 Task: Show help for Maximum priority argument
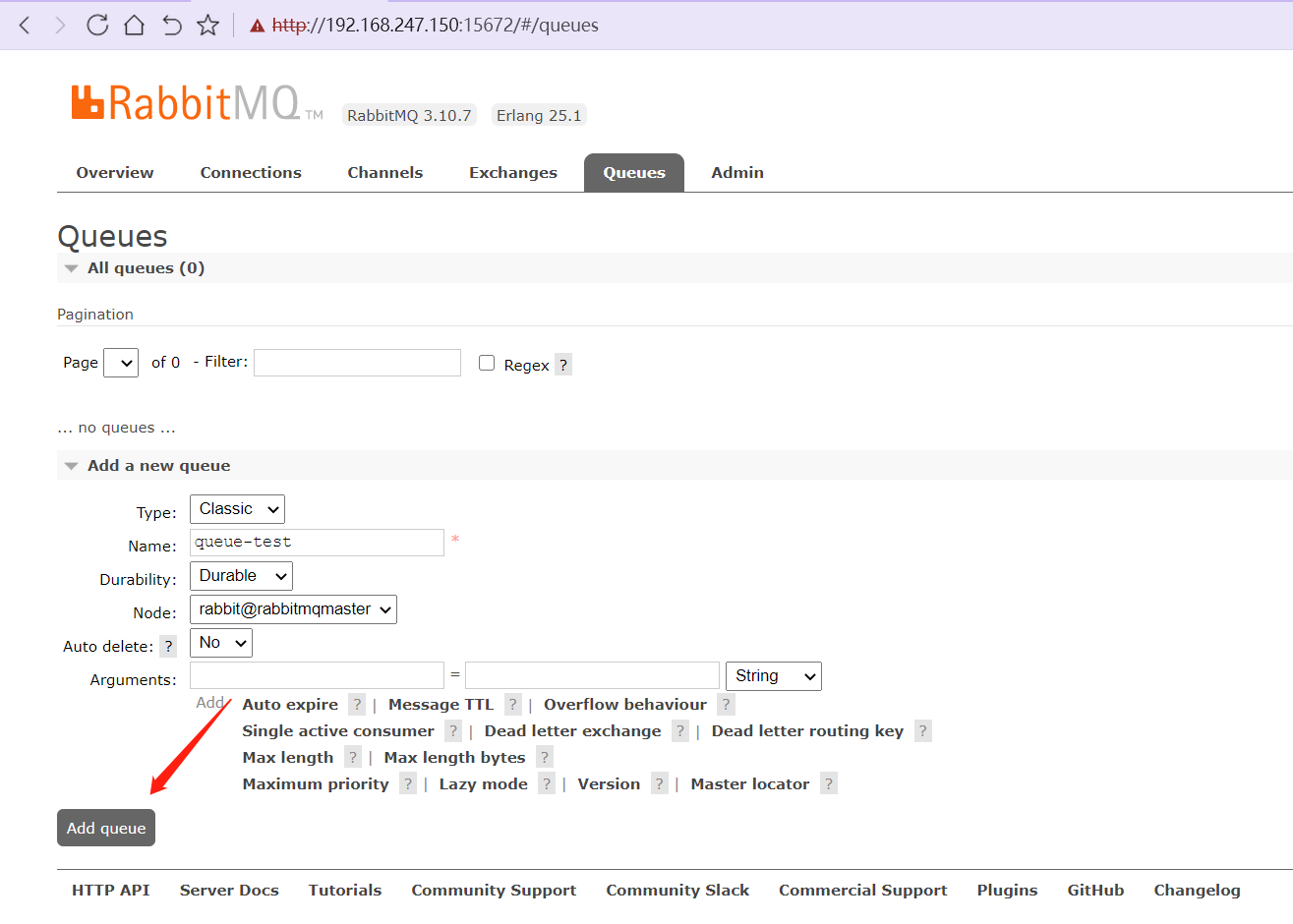[408, 784]
